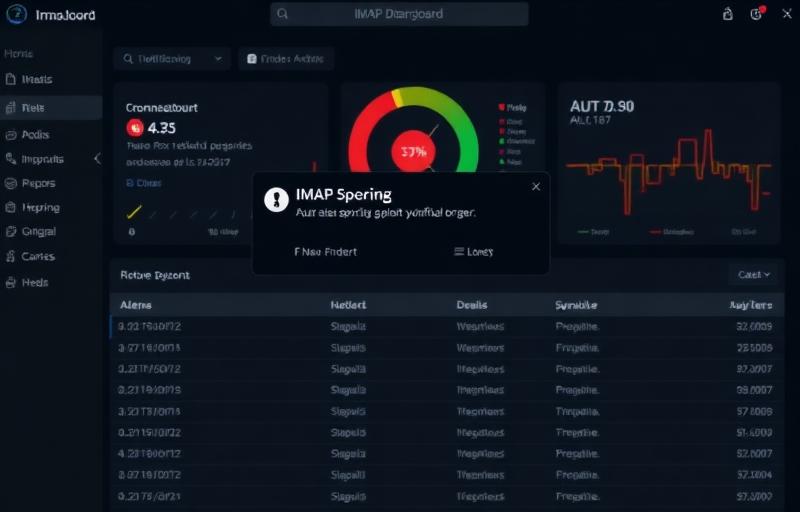Image resolution: width=800 pixels, height=512 pixels.
Task: Open the filter dropdown with the search icon
Action: [x=171, y=59]
